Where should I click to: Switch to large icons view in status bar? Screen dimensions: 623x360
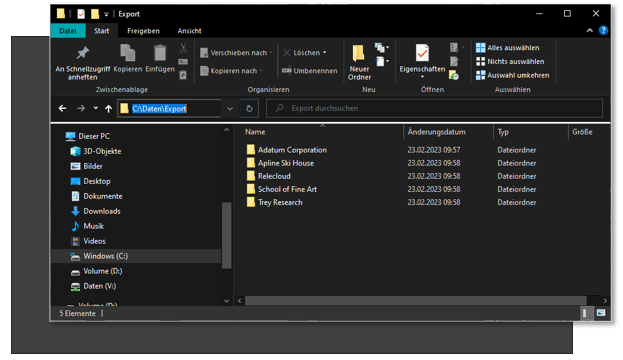tap(601, 313)
